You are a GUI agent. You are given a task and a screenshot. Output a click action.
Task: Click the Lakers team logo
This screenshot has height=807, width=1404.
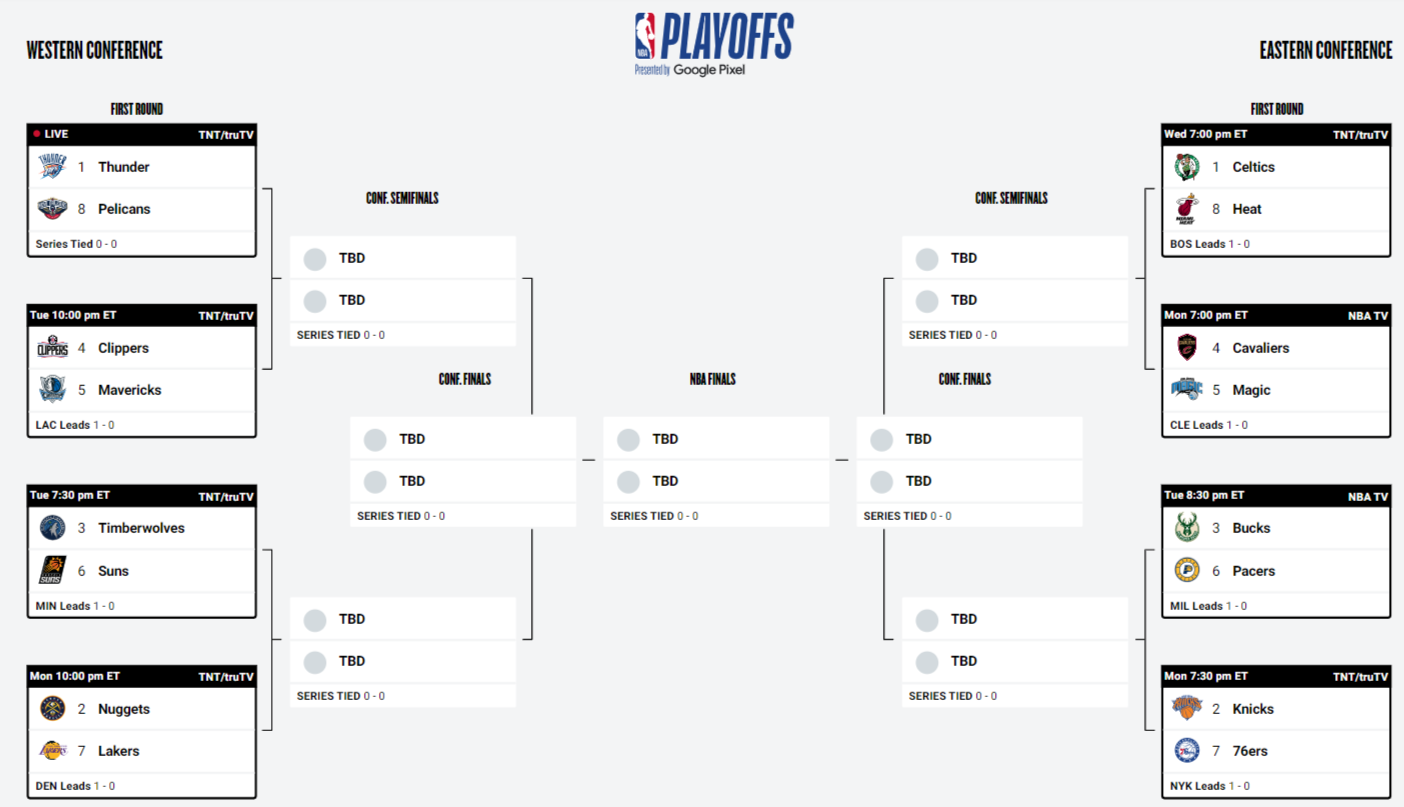52,751
